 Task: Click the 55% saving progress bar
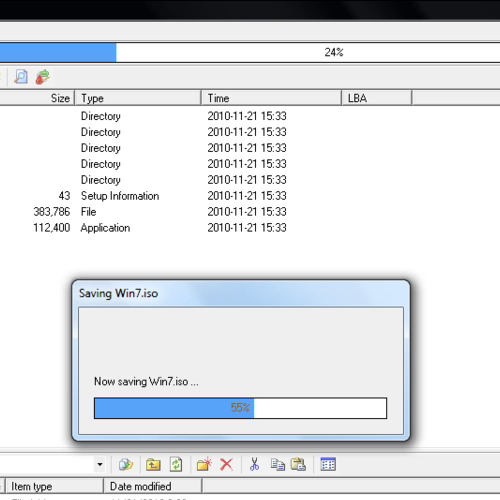click(240, 408)
